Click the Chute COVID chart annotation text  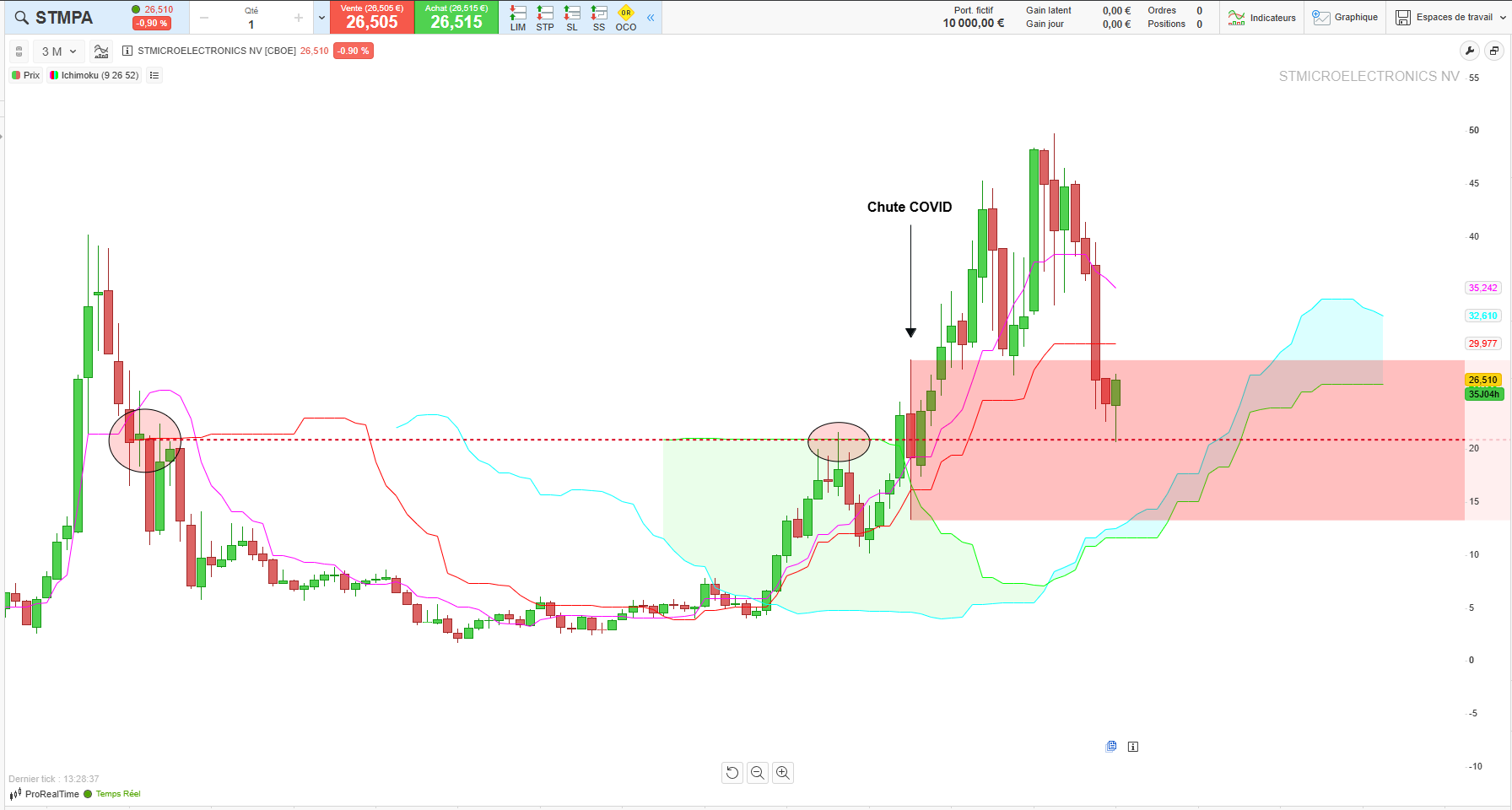[x=910, y=208]
